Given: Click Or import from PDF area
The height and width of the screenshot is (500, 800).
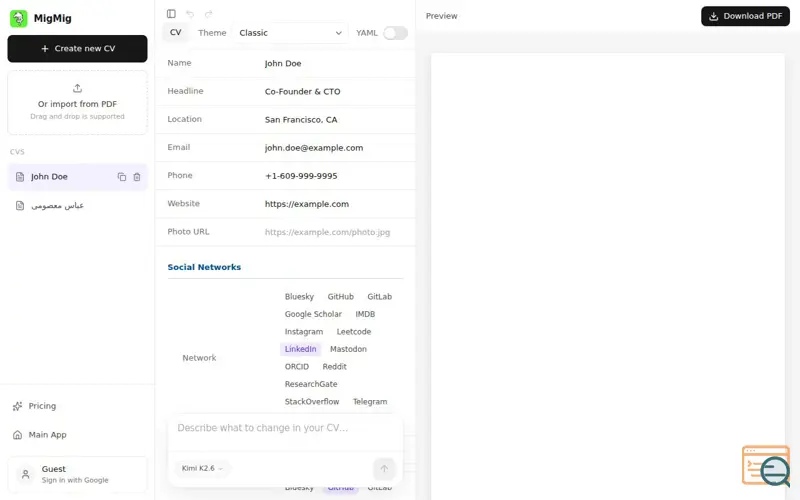Looking at the screenshot, I should (x=78, y=103).
